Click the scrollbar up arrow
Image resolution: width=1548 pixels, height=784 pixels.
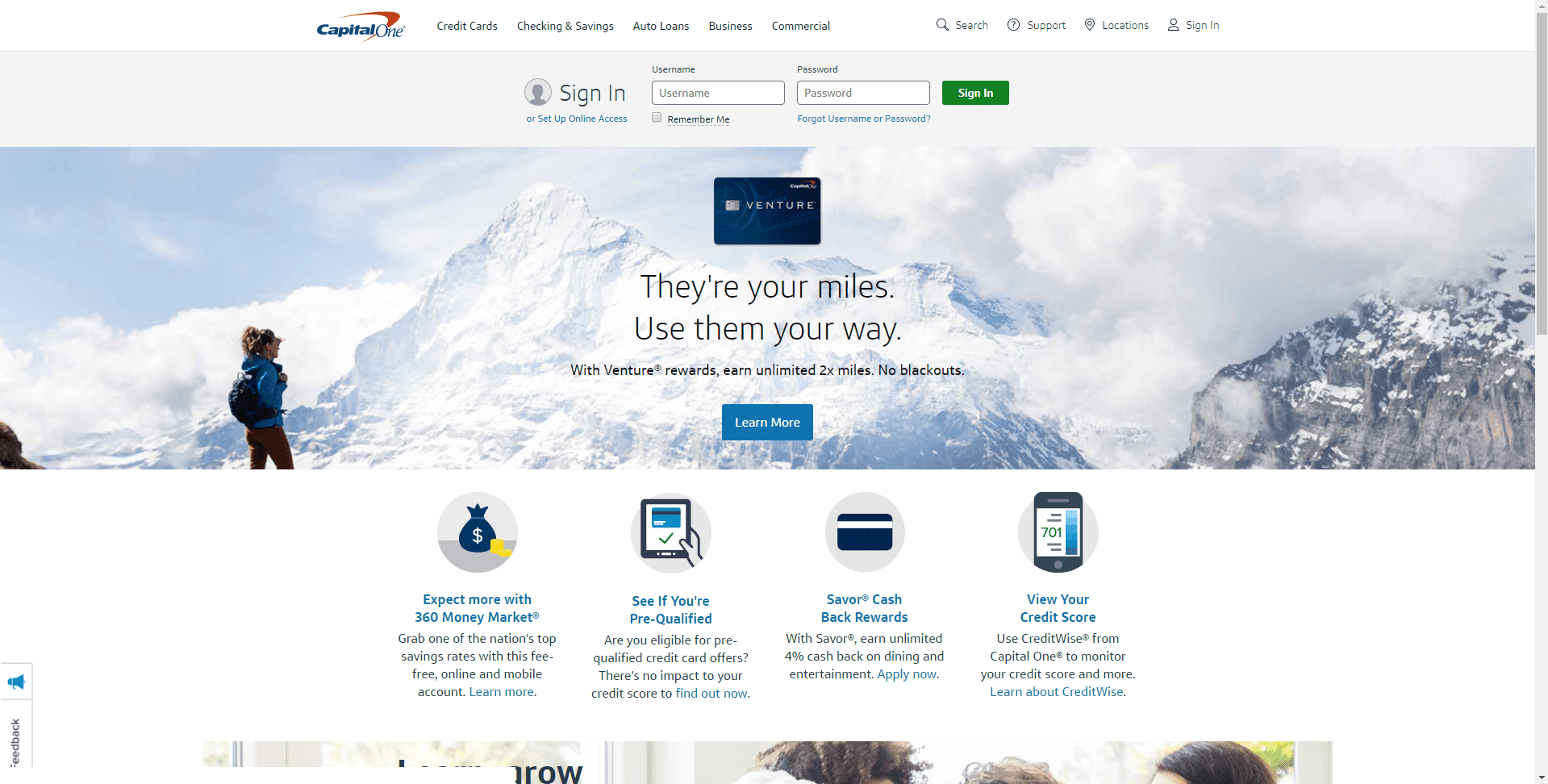[1542, 6]
